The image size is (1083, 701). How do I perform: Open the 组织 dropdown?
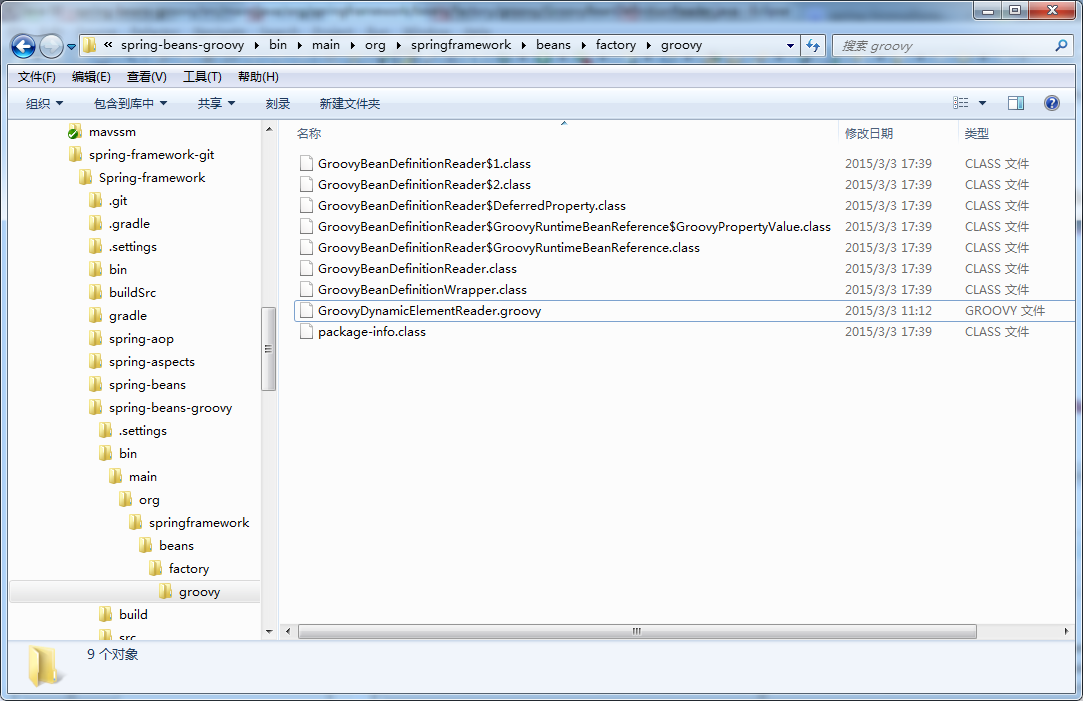point(44,104)
